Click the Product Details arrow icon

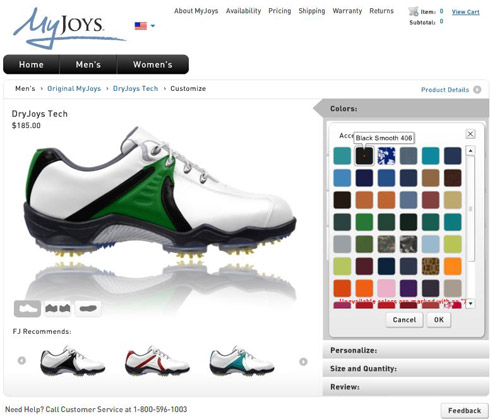point(477,90)
